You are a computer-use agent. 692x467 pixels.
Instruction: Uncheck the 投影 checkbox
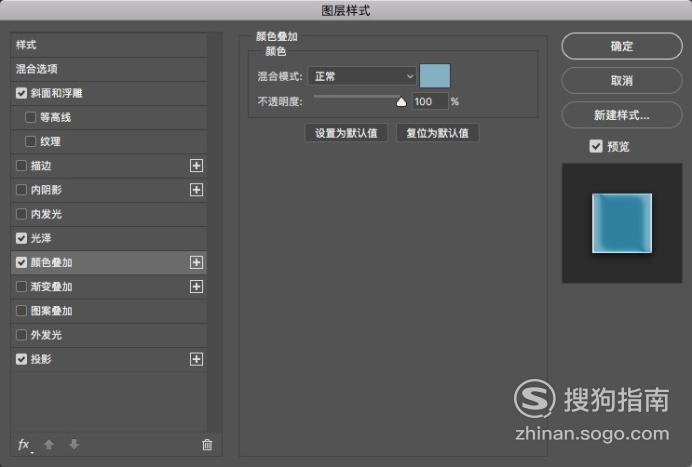tap(21, 359)
